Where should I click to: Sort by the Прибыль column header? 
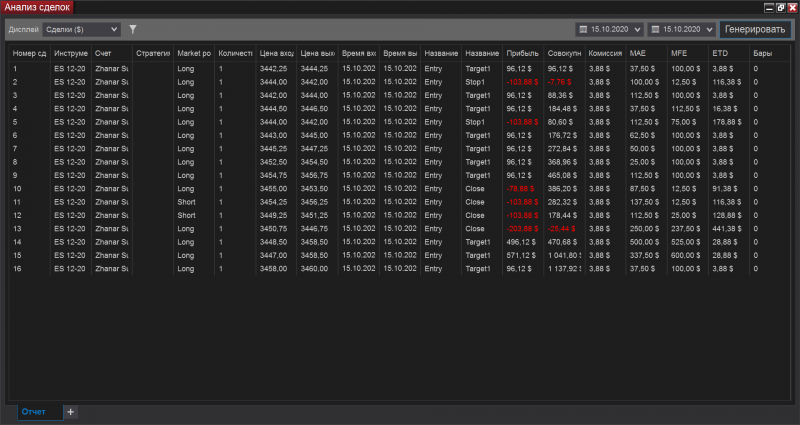point(523,54)
